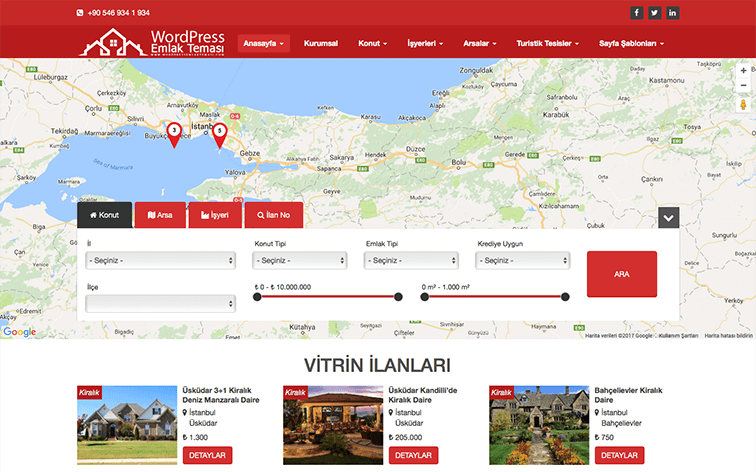Screen dimensions: 756x472
Task: Open the Twitter social icon
Action: pyautogui.click(x=654, y=13)
